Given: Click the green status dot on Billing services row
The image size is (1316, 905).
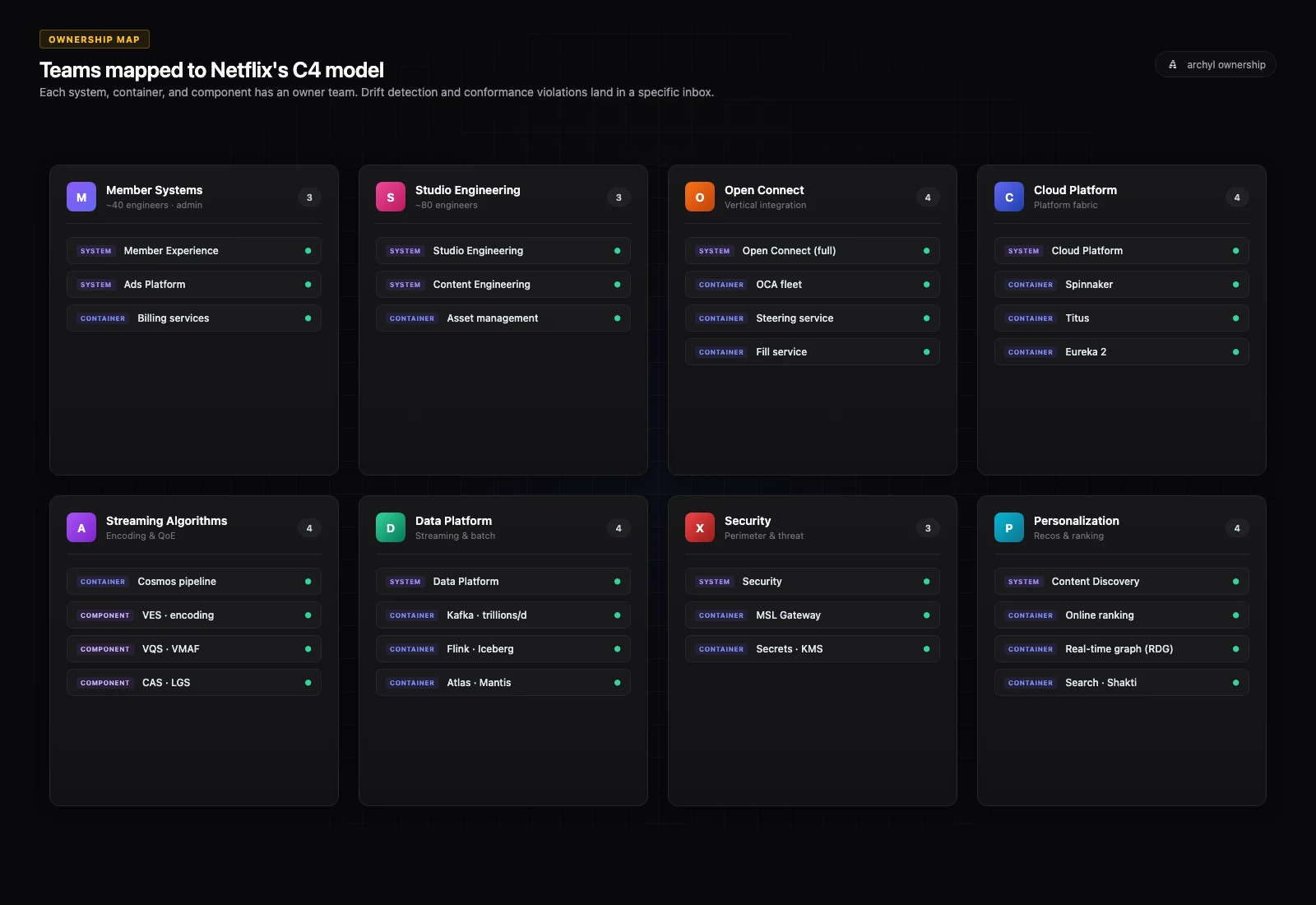Looking at the screenshot, I should (308, 318).
